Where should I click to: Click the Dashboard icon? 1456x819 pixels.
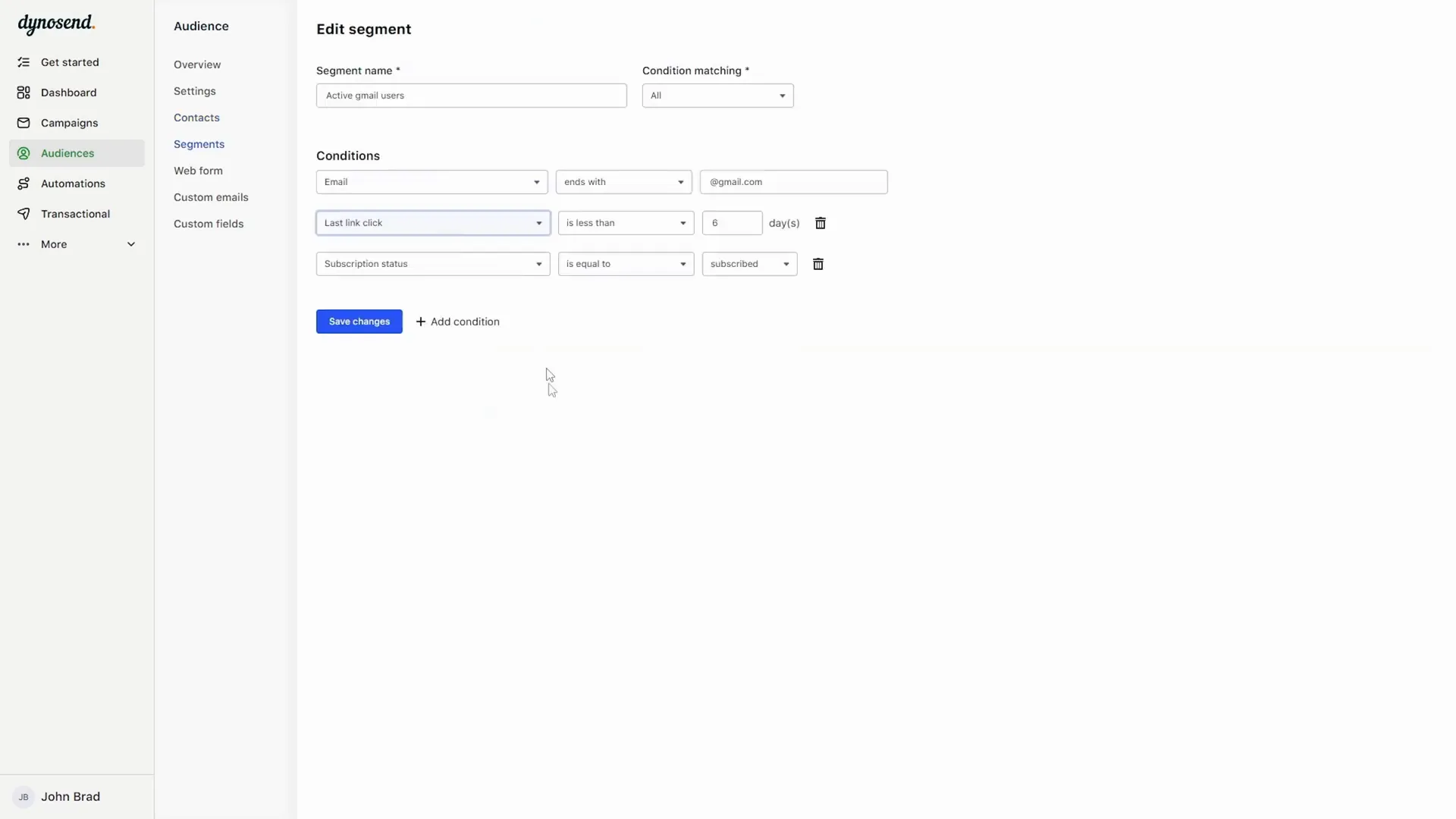coord(24,92)
